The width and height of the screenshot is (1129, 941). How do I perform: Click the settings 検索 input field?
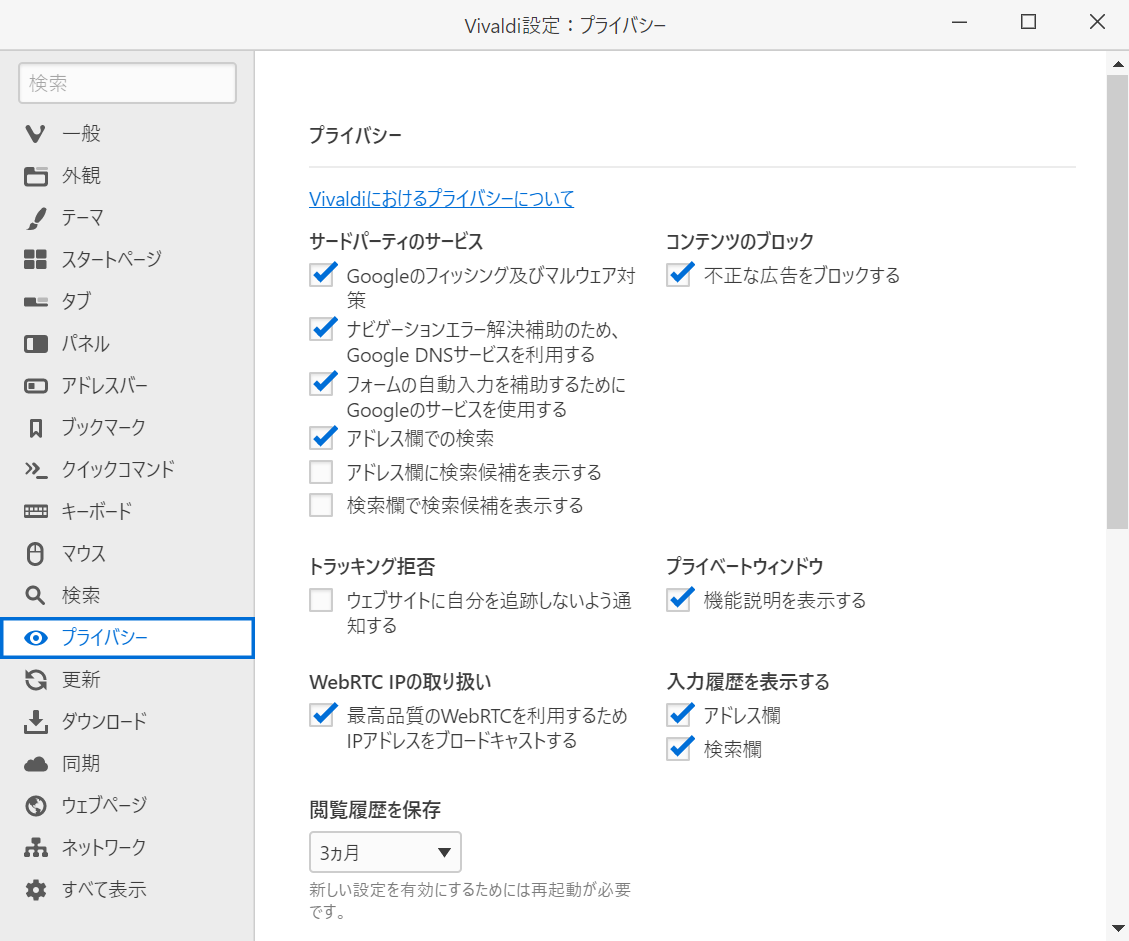coord(127,83)
